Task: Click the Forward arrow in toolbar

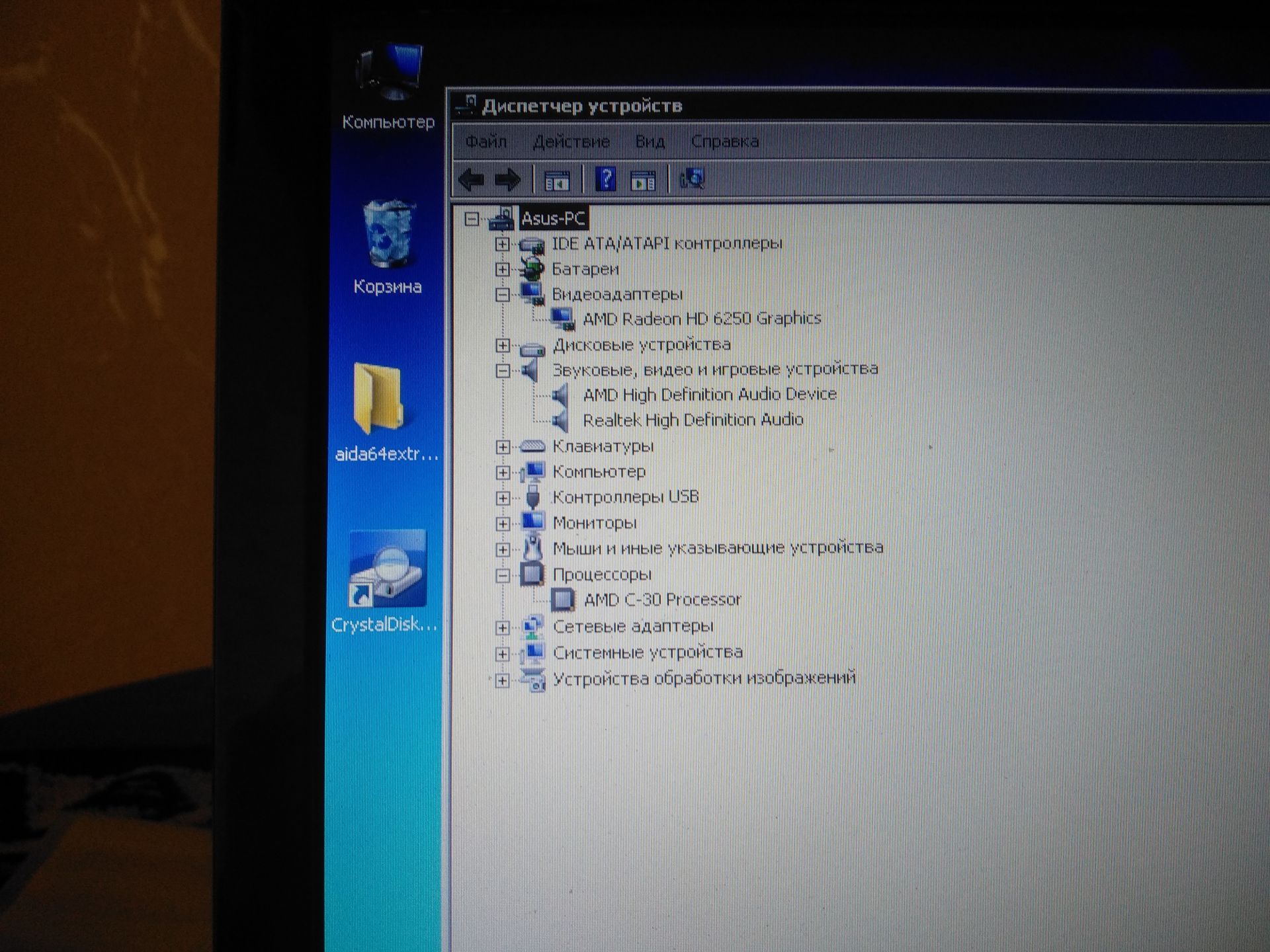Action: [508, 179]
